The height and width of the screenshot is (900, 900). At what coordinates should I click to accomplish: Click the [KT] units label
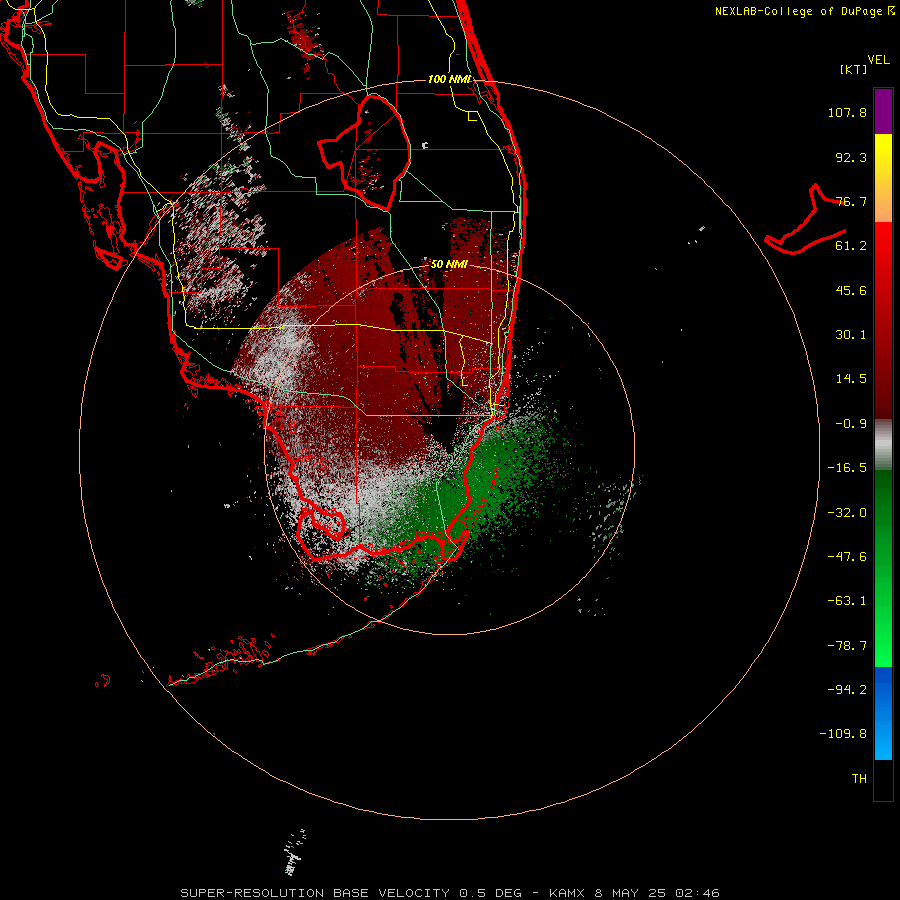tap(854, 69)
